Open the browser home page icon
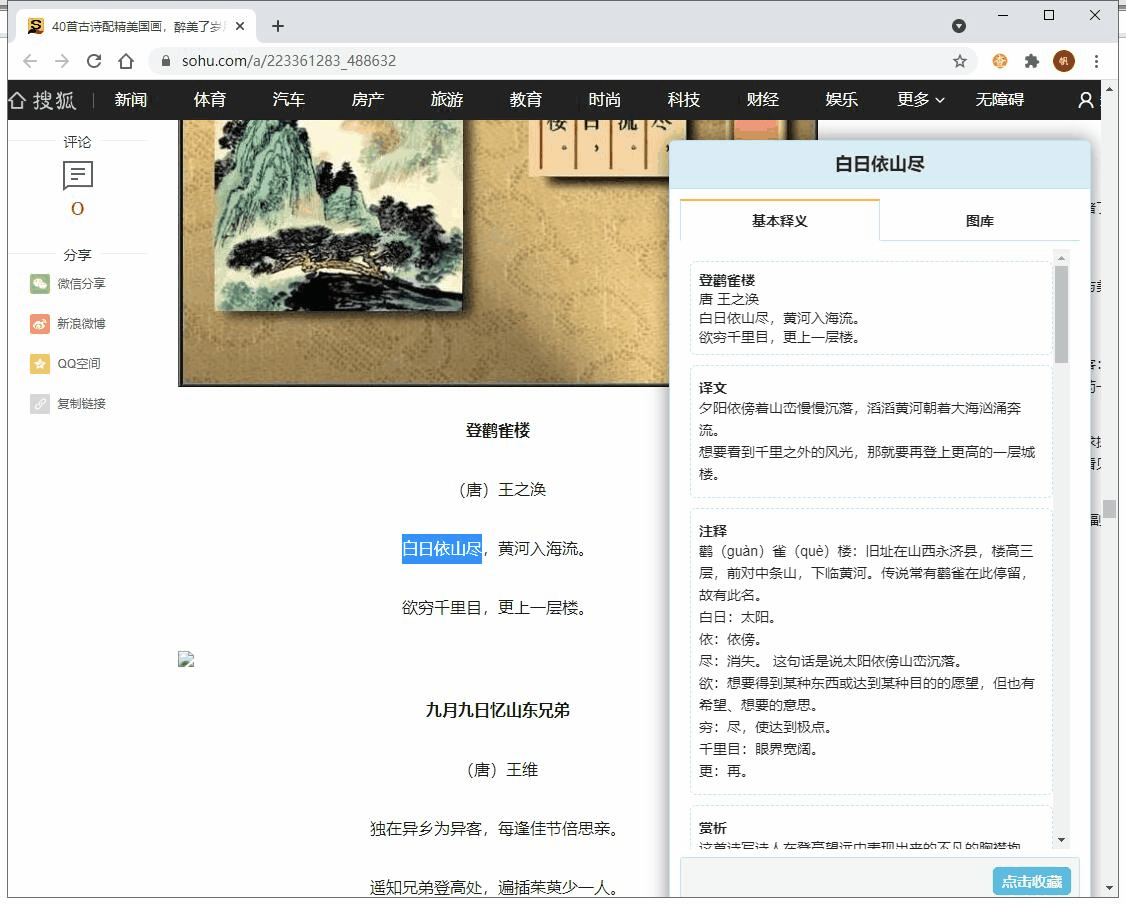 [126, 61]
